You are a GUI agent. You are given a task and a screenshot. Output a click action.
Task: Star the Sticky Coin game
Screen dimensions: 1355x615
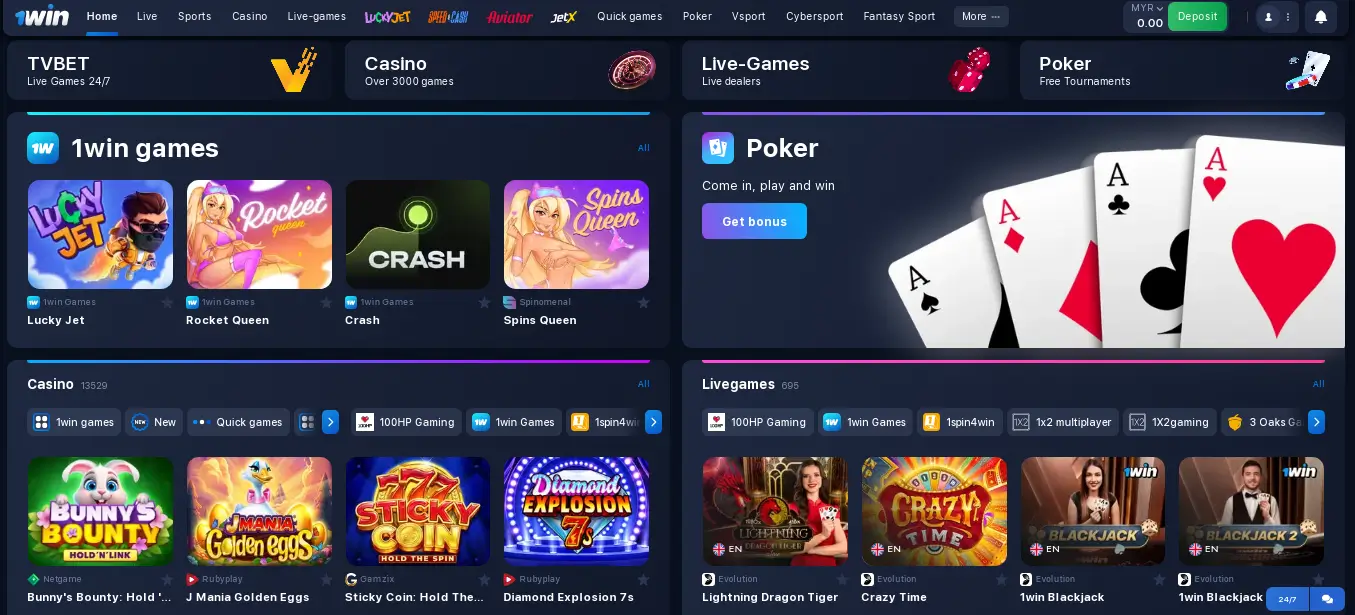click(484, 579)
